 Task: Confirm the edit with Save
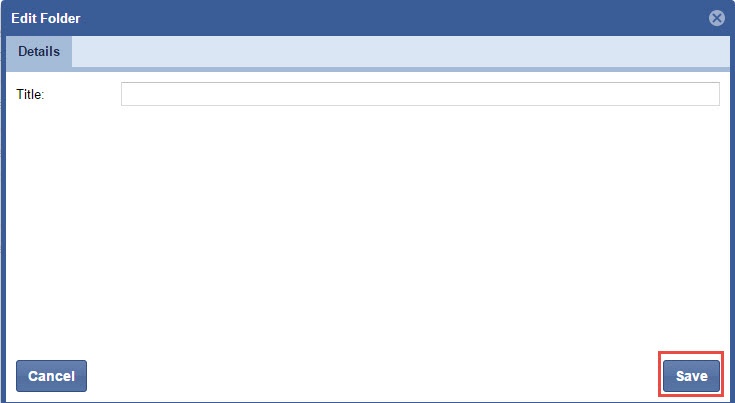tap(691, 376)
